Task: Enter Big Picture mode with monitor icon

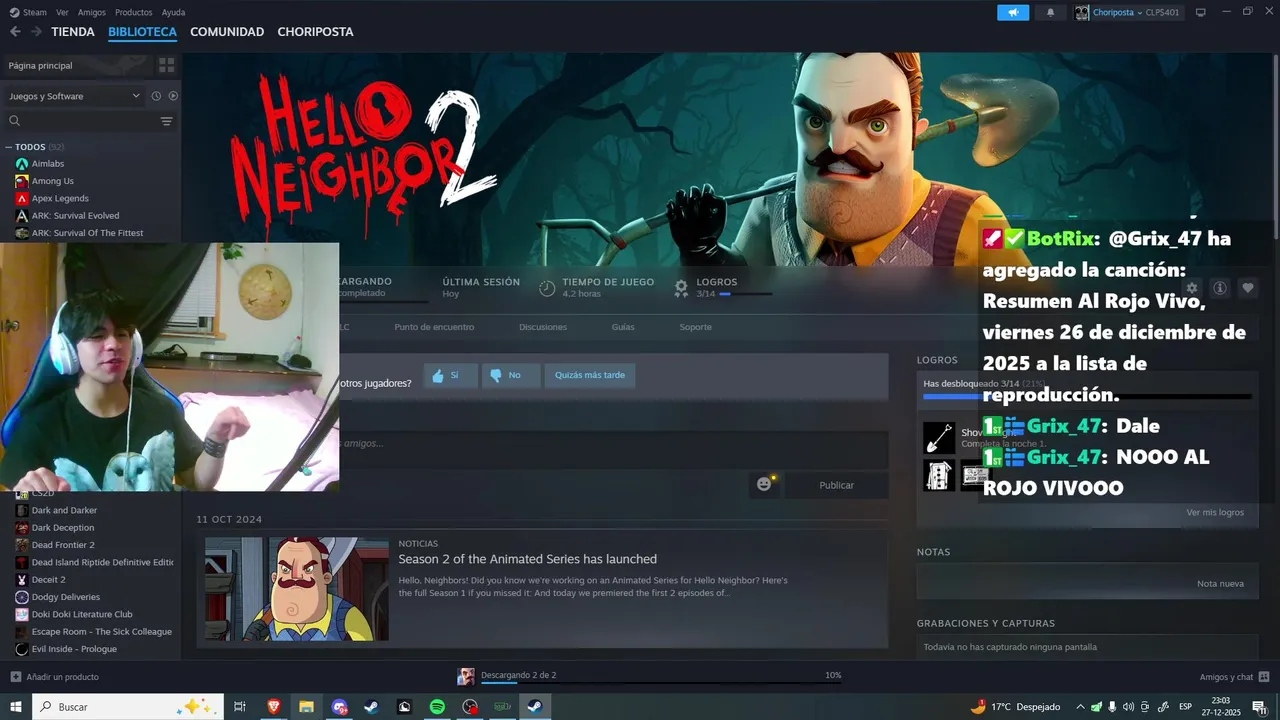Action: point(1200,13)
